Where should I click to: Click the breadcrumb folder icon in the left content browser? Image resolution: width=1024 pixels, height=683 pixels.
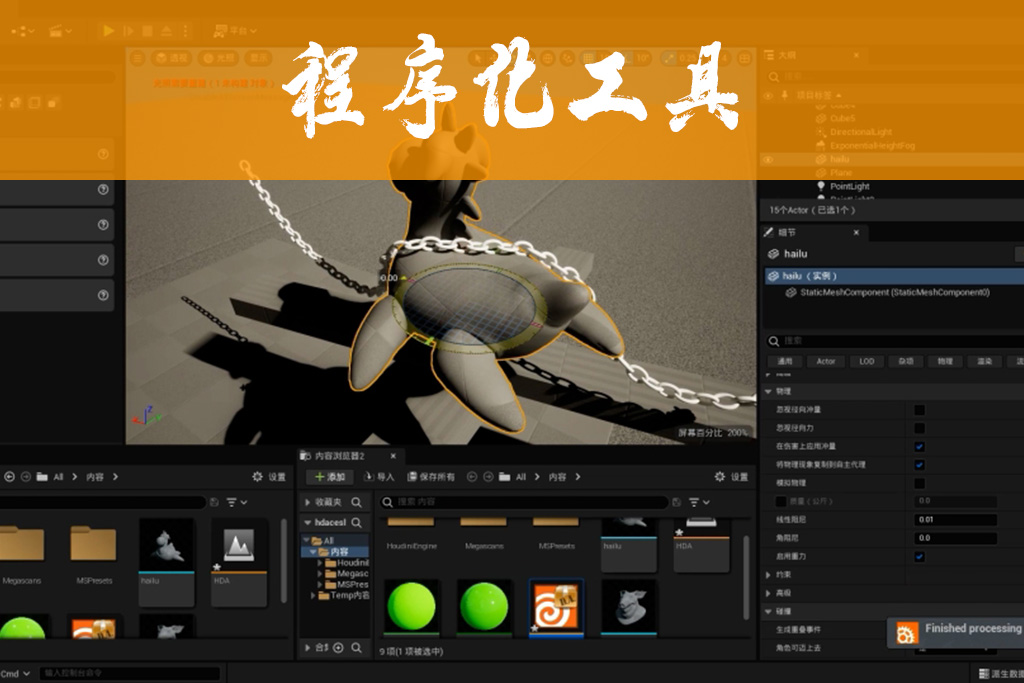[42, 477]
